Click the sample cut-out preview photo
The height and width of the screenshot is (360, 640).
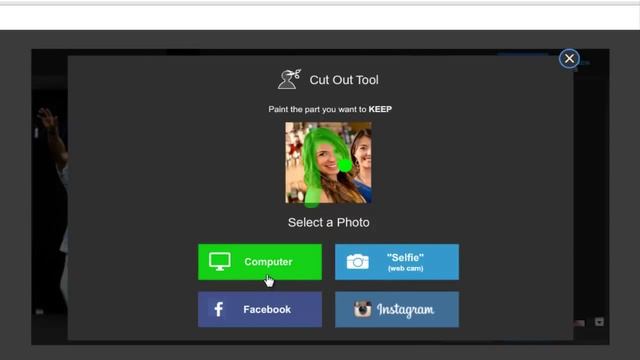click(x=328, y=162)
